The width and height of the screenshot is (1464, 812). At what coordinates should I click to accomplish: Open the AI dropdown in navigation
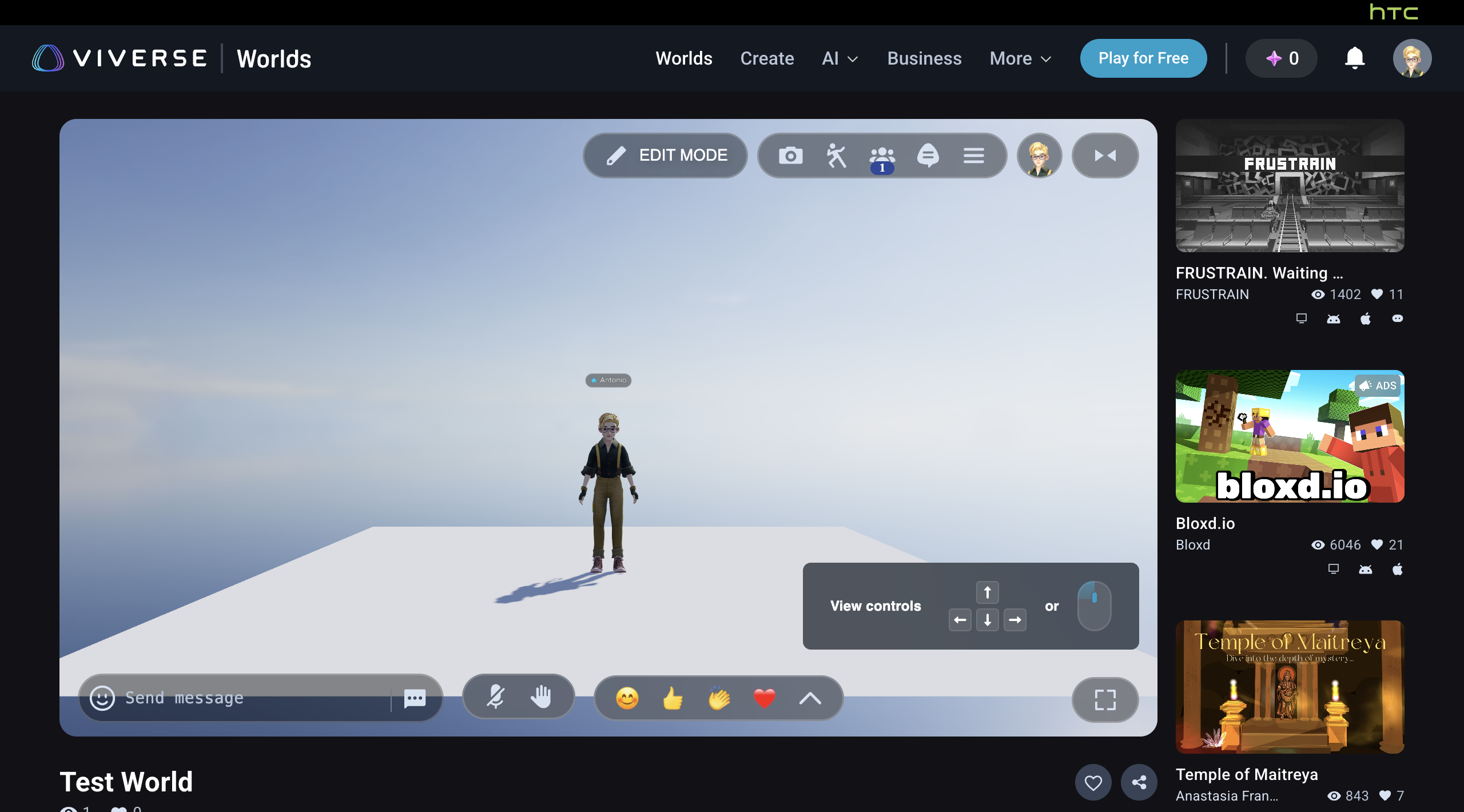click(x=840, y=58)
